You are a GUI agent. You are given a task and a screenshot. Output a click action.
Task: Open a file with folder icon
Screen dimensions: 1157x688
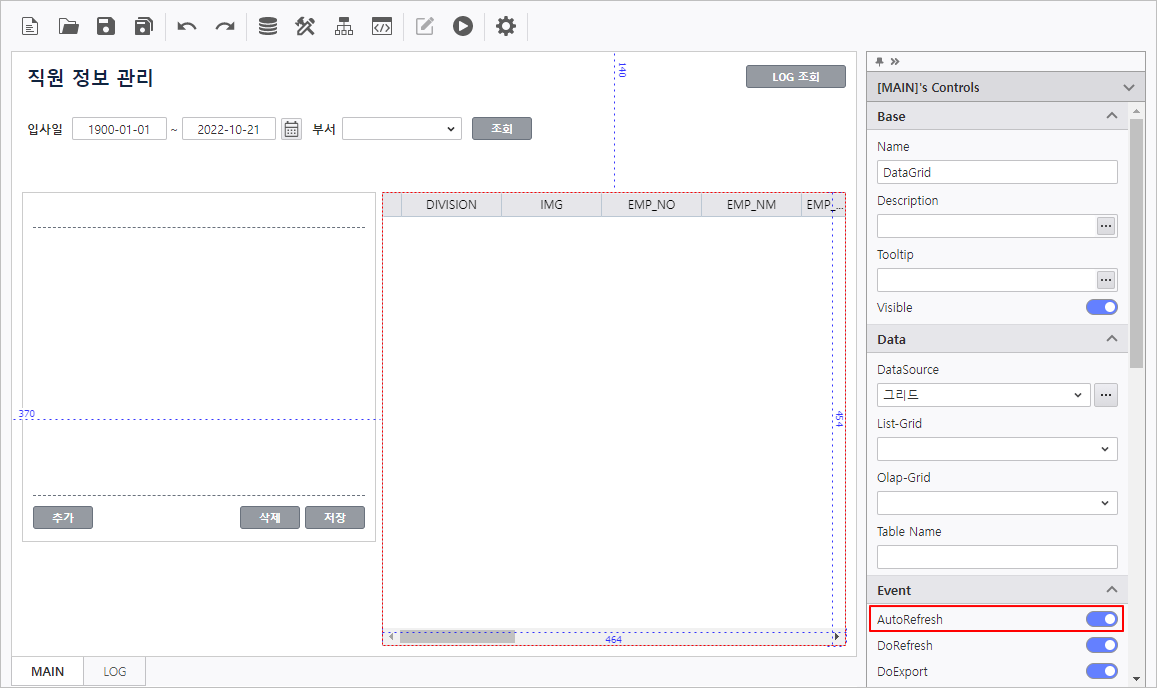69,26
